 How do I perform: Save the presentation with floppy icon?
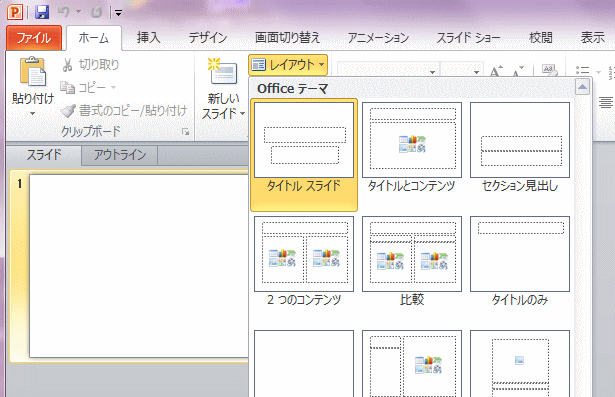coord(42,12)
